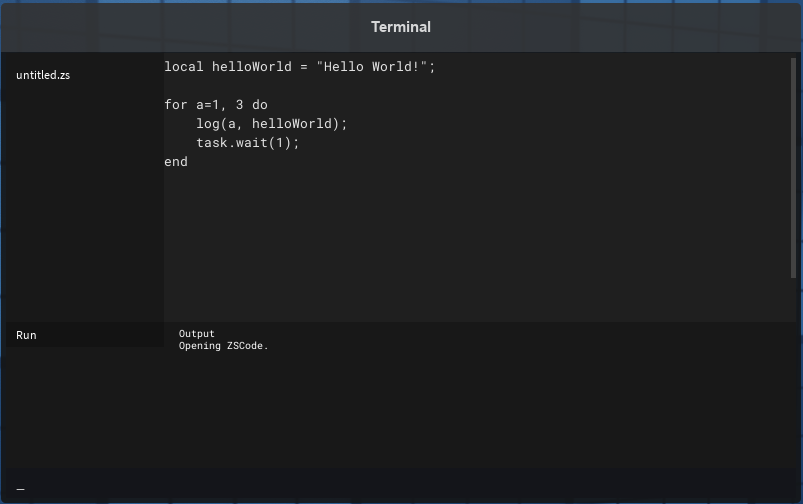Viewport: 803px width, 504px height.
Task: Select the 'Opening ZSCode.' output message
Action: click(x=224, y=346)
